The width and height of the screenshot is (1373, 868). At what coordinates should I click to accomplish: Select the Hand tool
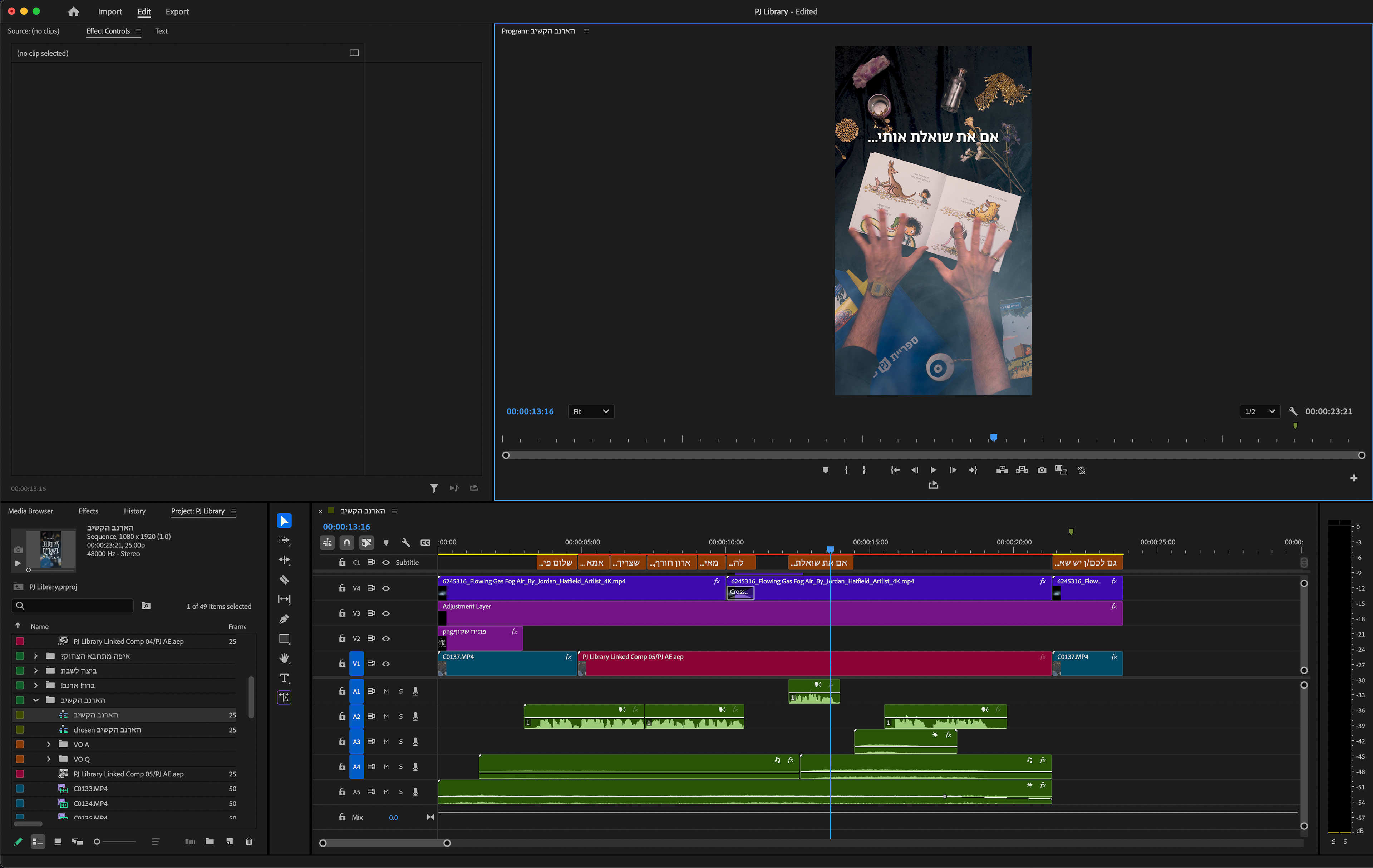pyautogui.click(x=284, y=658)
